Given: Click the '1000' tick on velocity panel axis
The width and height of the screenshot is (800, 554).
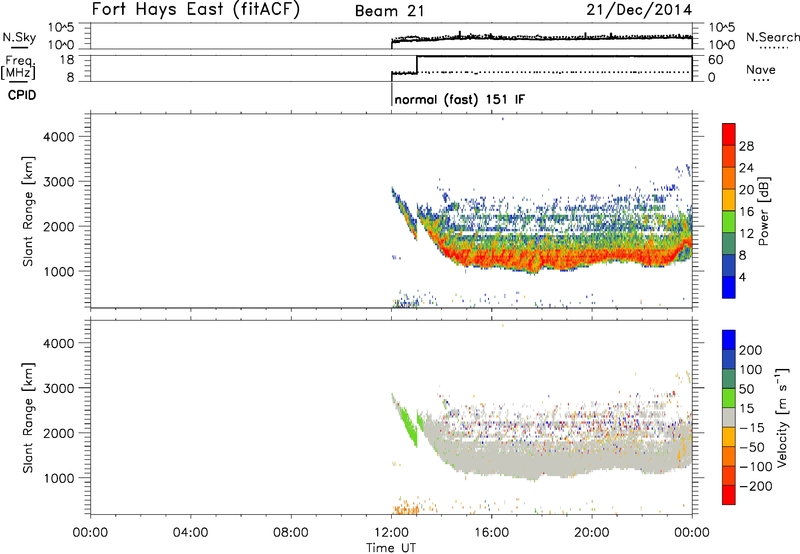Looking at the screenshot, I should pyautogui.click(x=59, y=478).
